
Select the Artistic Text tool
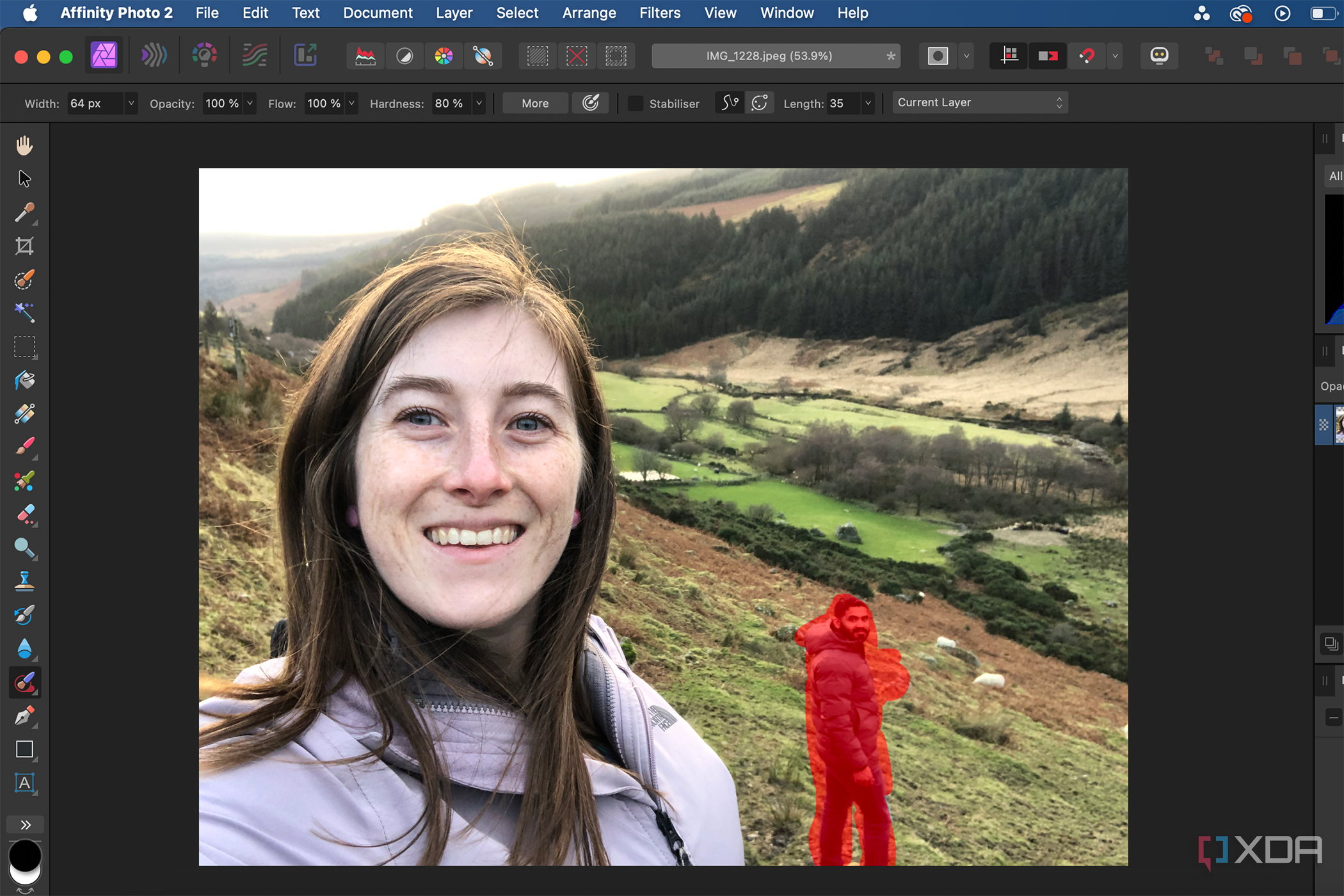pyautogui.click(x=24, y=783)
